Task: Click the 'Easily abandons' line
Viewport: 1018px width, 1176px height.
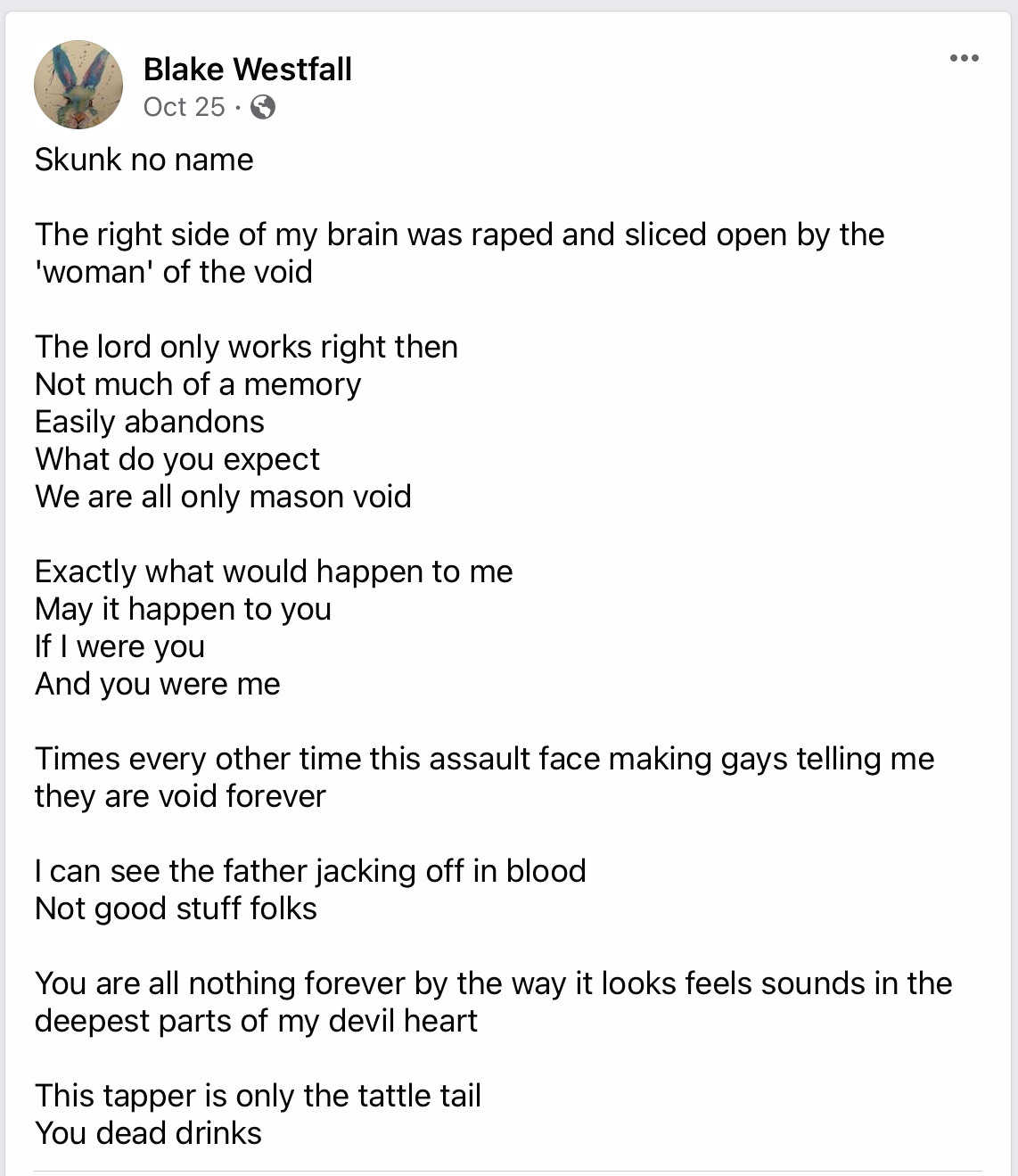Action: (150, 422)
